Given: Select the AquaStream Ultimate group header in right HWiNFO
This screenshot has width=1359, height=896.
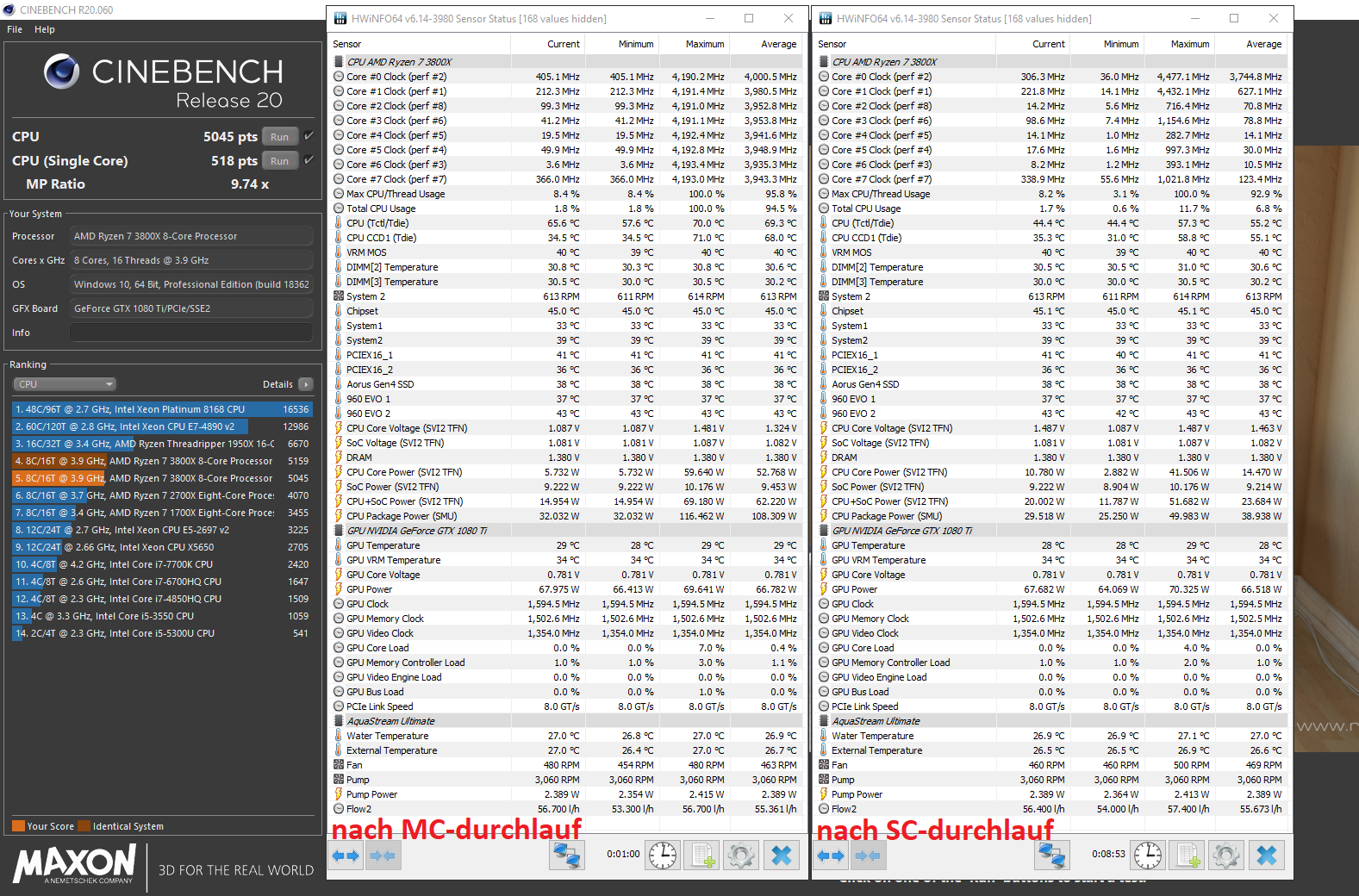Looking at the screenshot, I should pos(1050,721).
